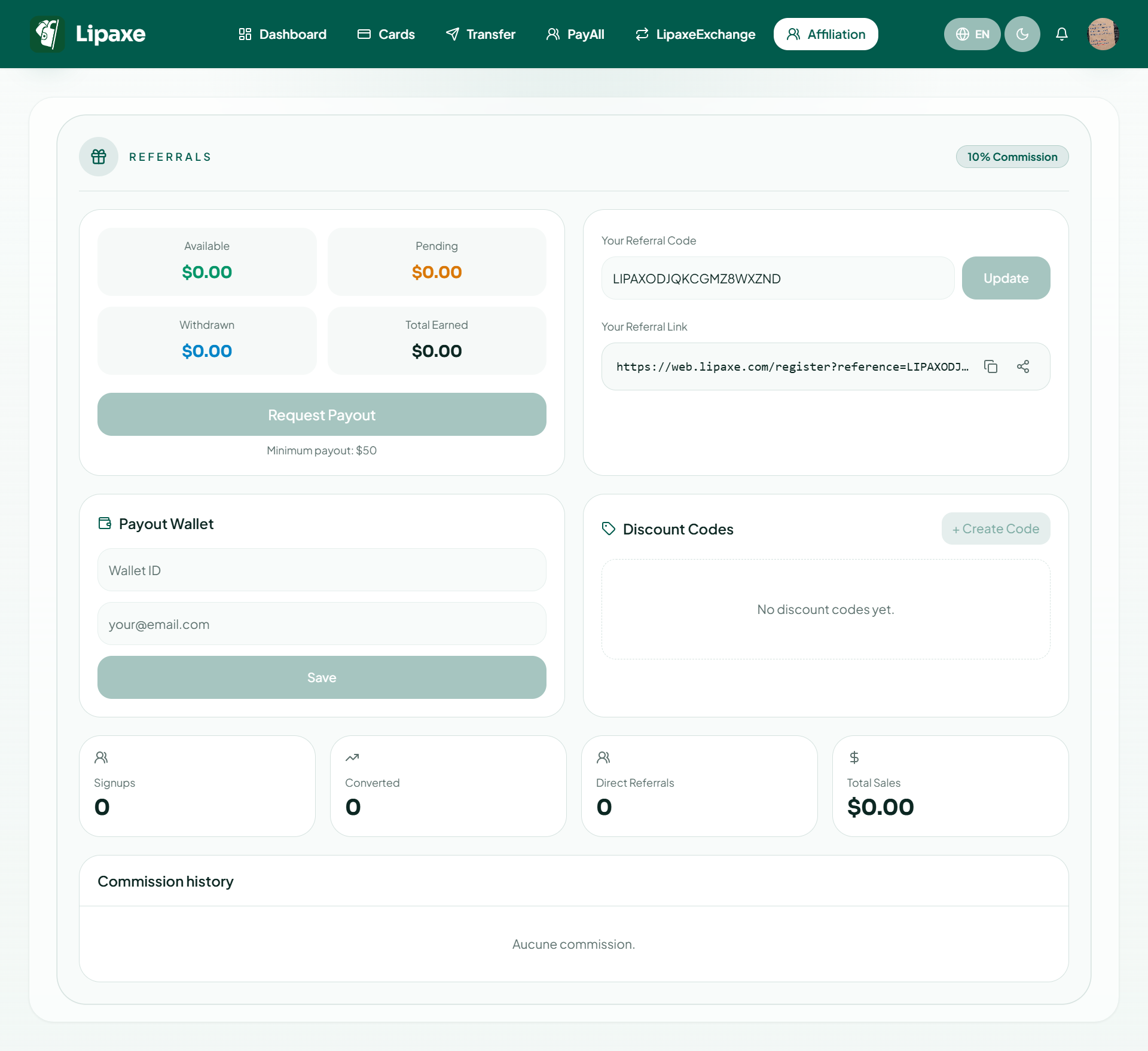Copy the referral link

pos(991,366)
